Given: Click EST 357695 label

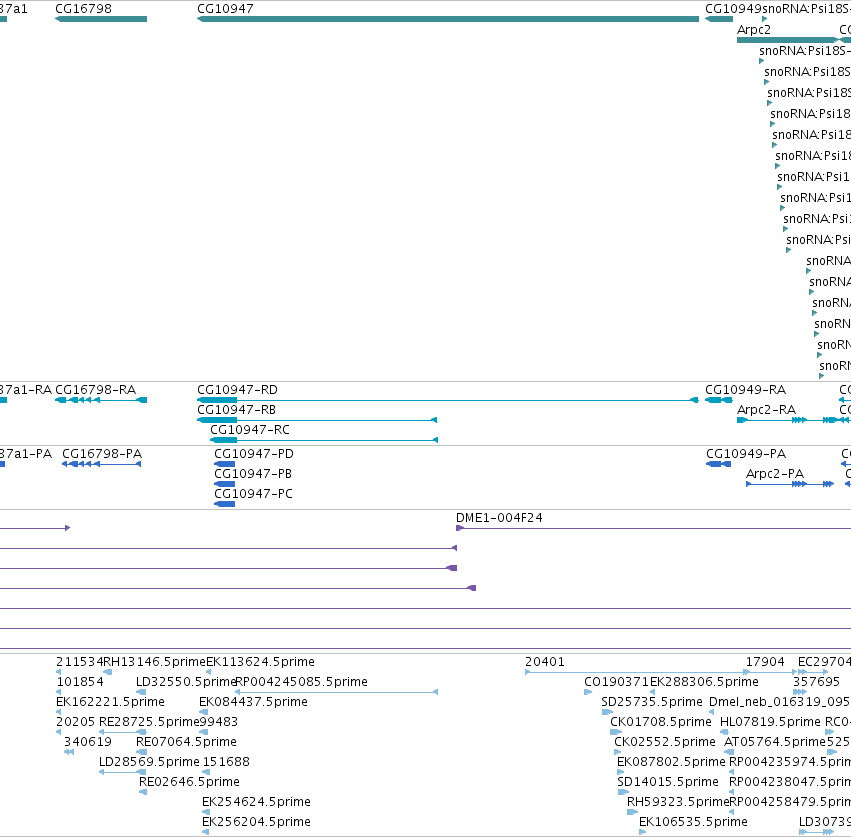Looking at the screenshot, I should click(x=816, y=682).
